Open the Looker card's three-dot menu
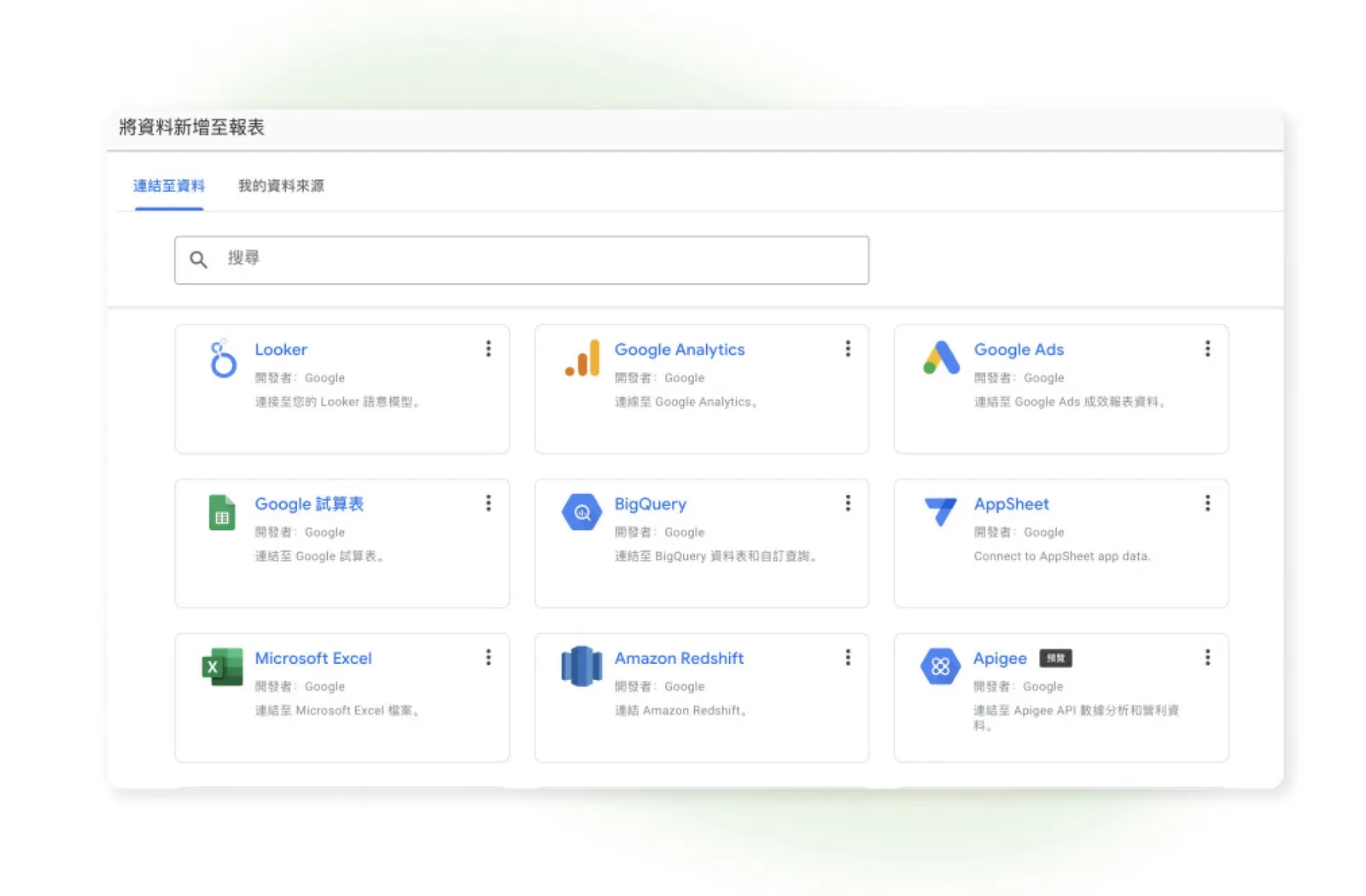 [488, 349]
